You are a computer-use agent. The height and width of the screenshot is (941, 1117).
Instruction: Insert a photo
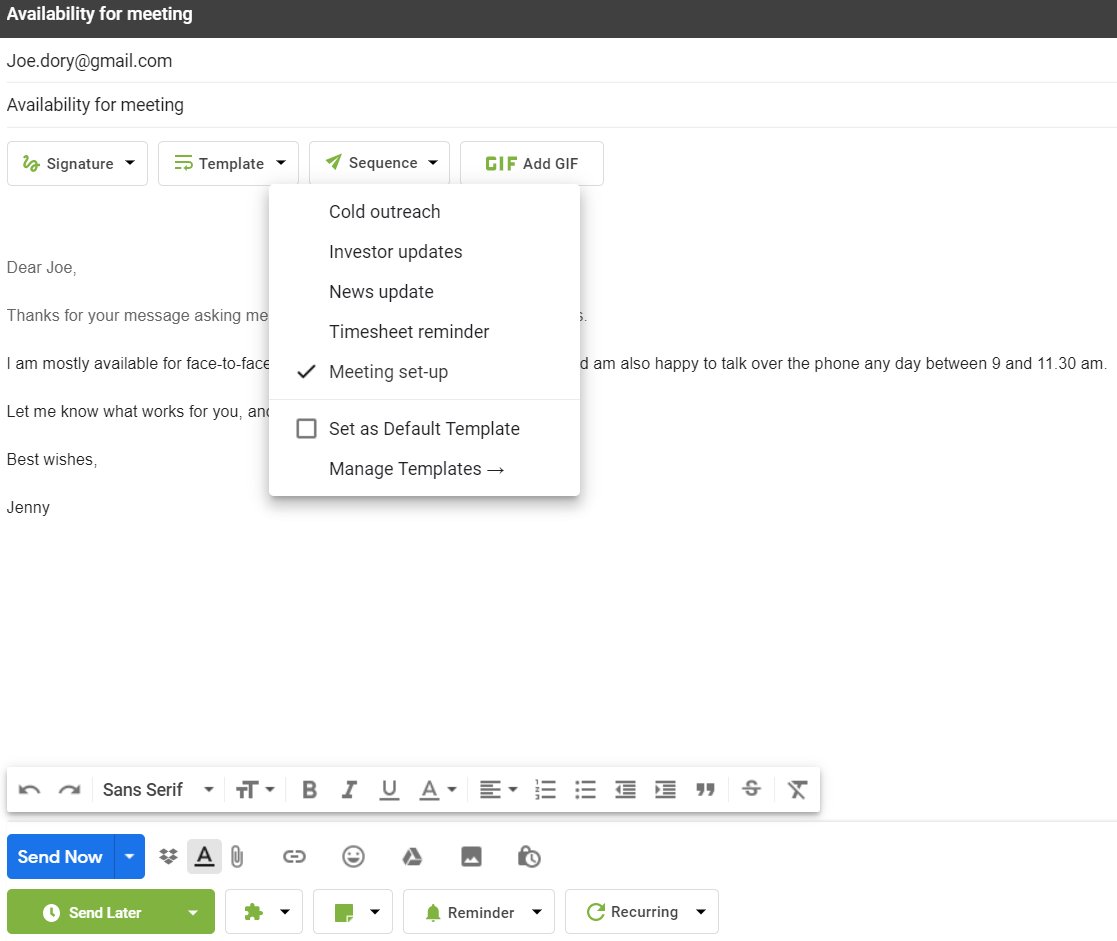[x=472, y=856]
